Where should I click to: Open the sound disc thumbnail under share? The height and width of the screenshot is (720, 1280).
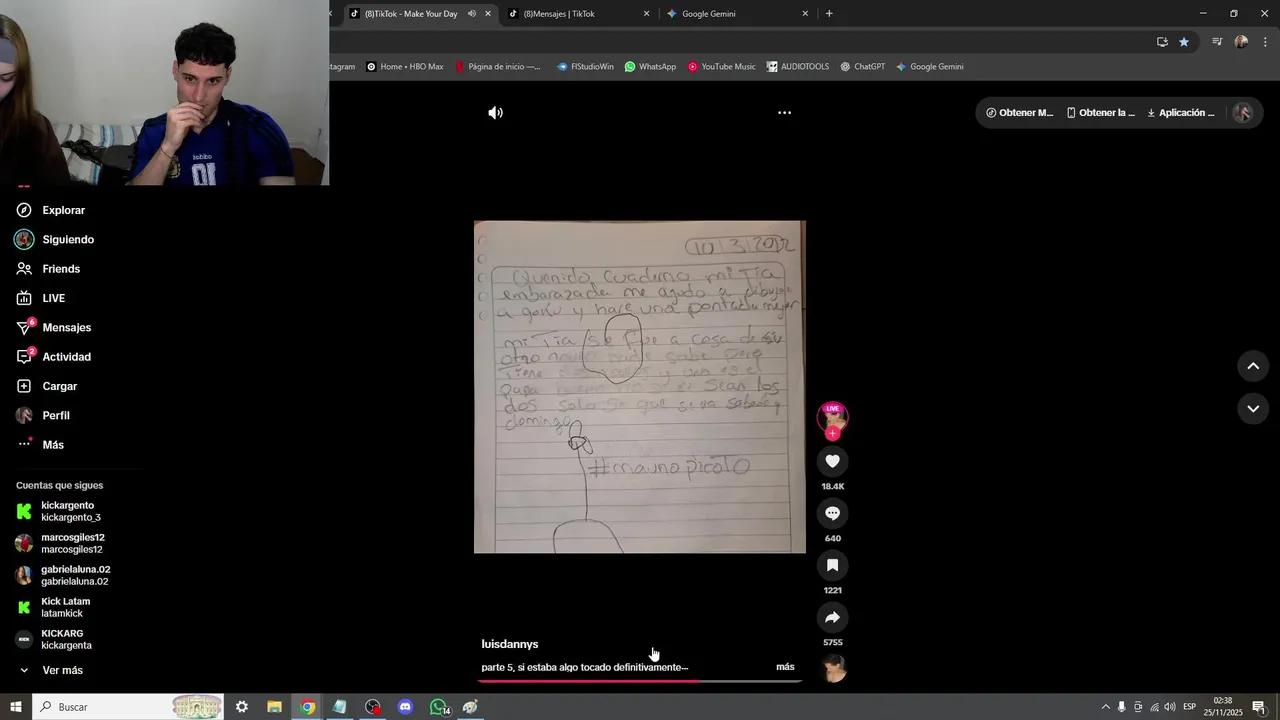coord(833,669)
